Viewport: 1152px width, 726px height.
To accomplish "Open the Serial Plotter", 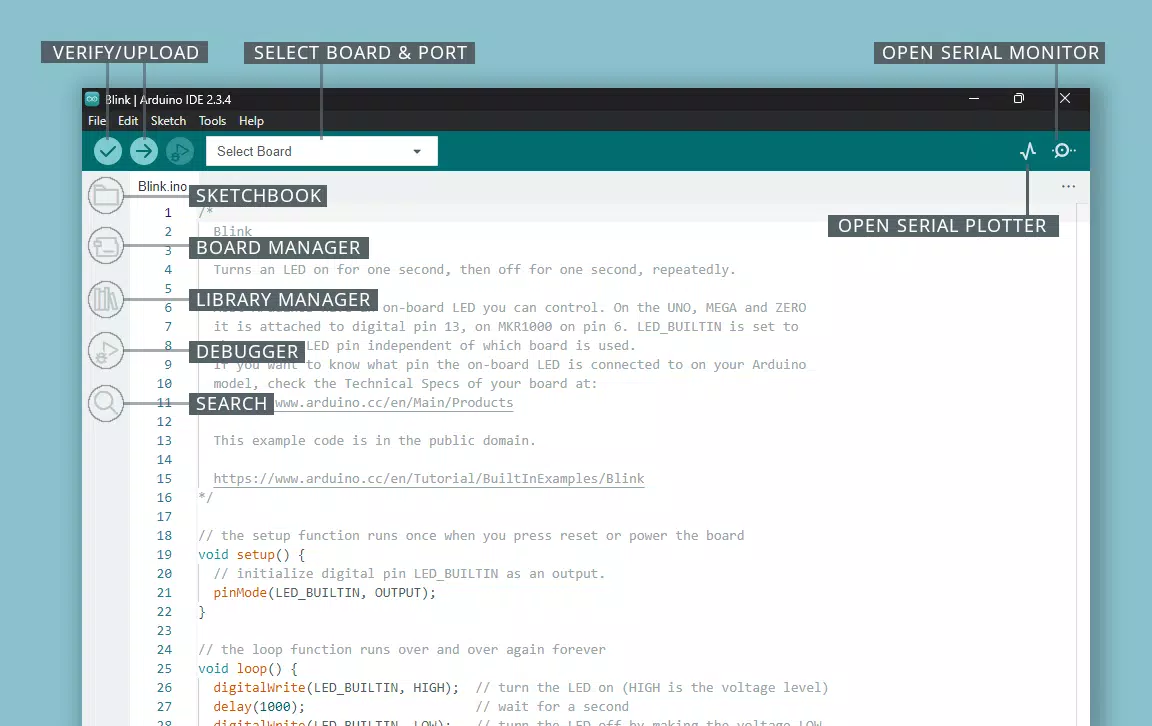I will (1028, 151).
